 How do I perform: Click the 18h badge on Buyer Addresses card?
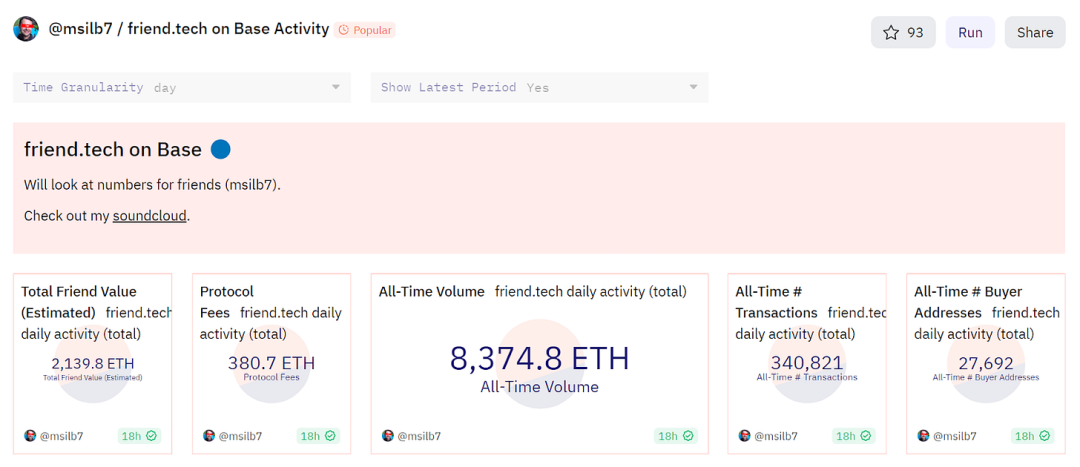coord(1033,436)
